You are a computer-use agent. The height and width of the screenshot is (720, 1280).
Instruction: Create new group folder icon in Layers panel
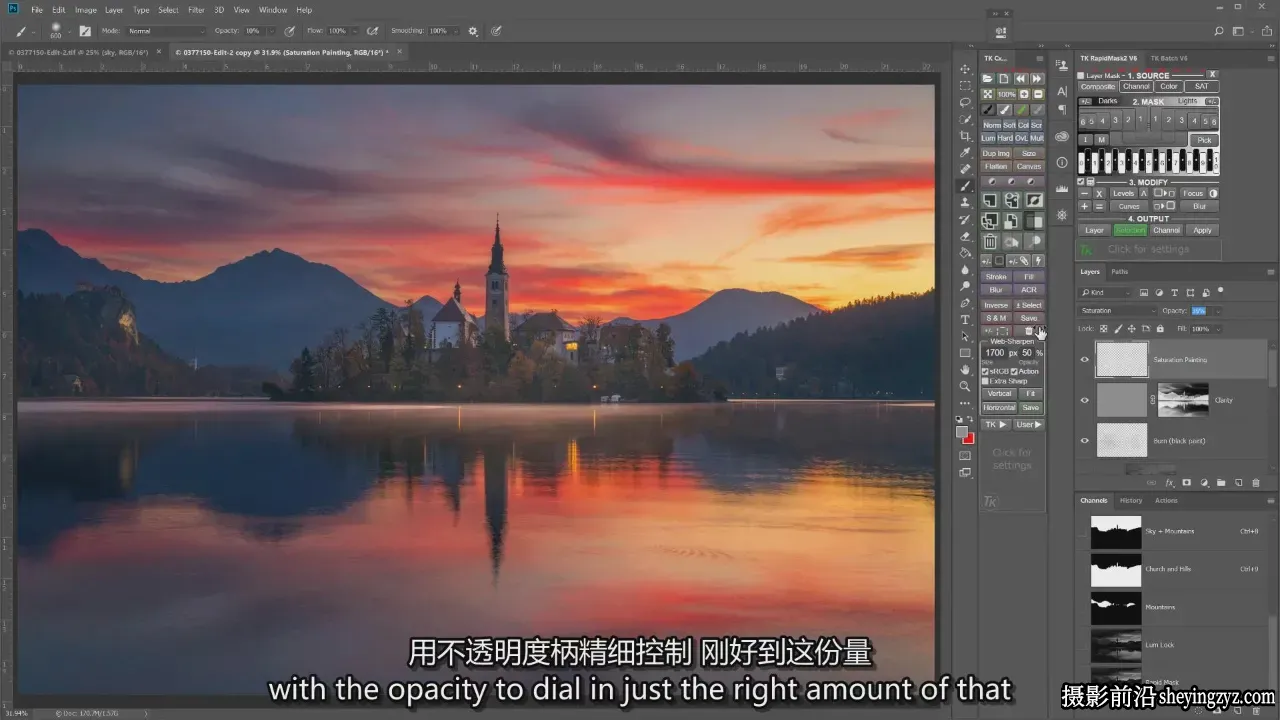tap(1221, 482)
